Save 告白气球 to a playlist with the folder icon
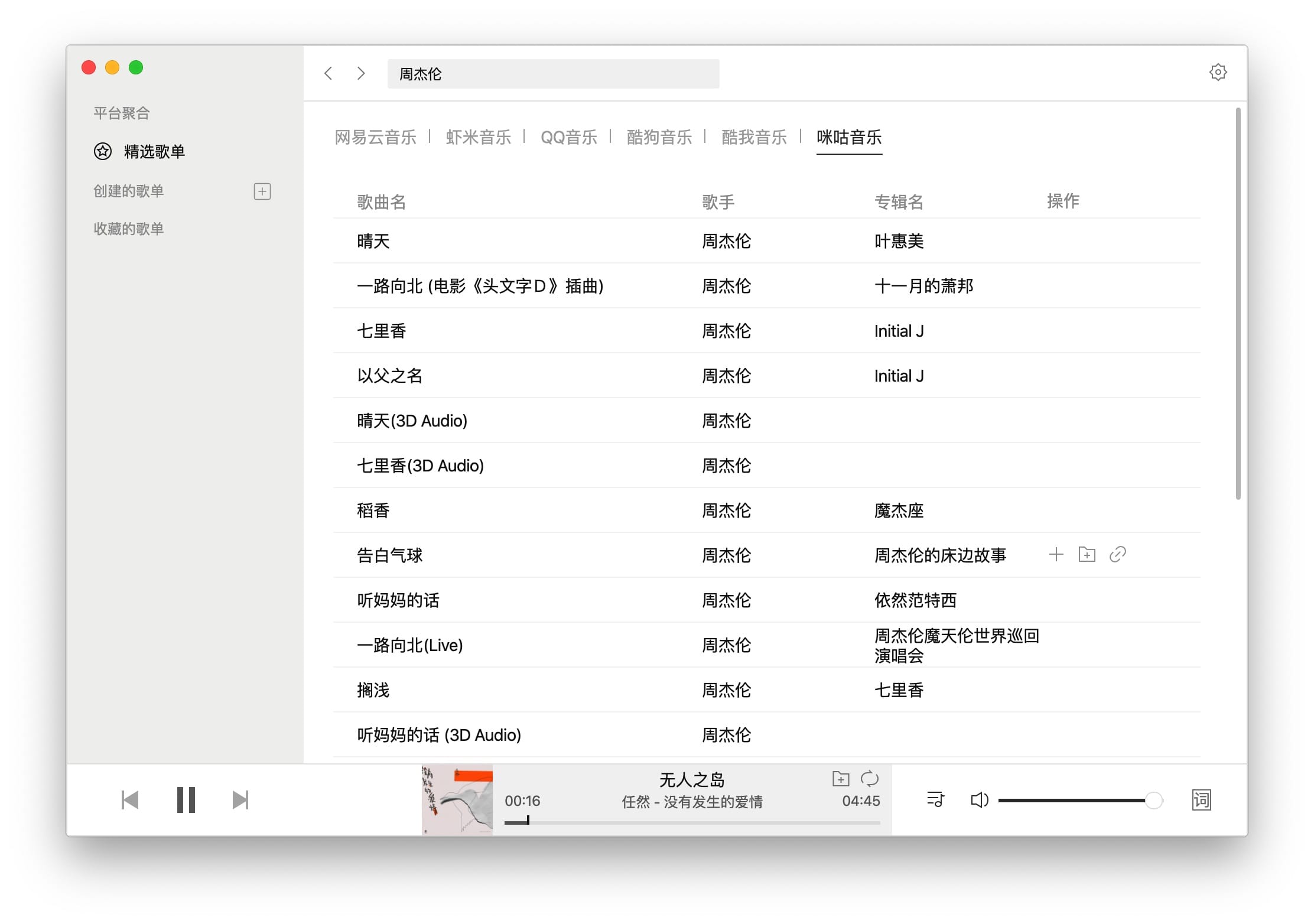This screenshot has height=924, width=1314. click(x=1087, y=555)
